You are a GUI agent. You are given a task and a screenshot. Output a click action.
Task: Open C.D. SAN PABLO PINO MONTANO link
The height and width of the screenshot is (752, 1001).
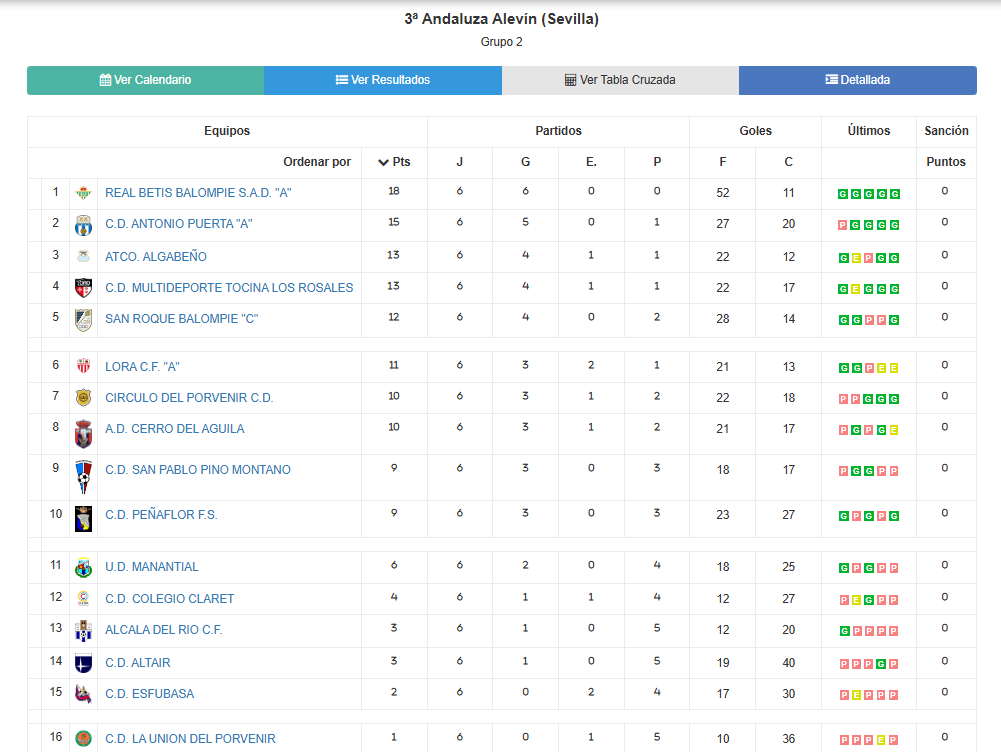point(198,470)
